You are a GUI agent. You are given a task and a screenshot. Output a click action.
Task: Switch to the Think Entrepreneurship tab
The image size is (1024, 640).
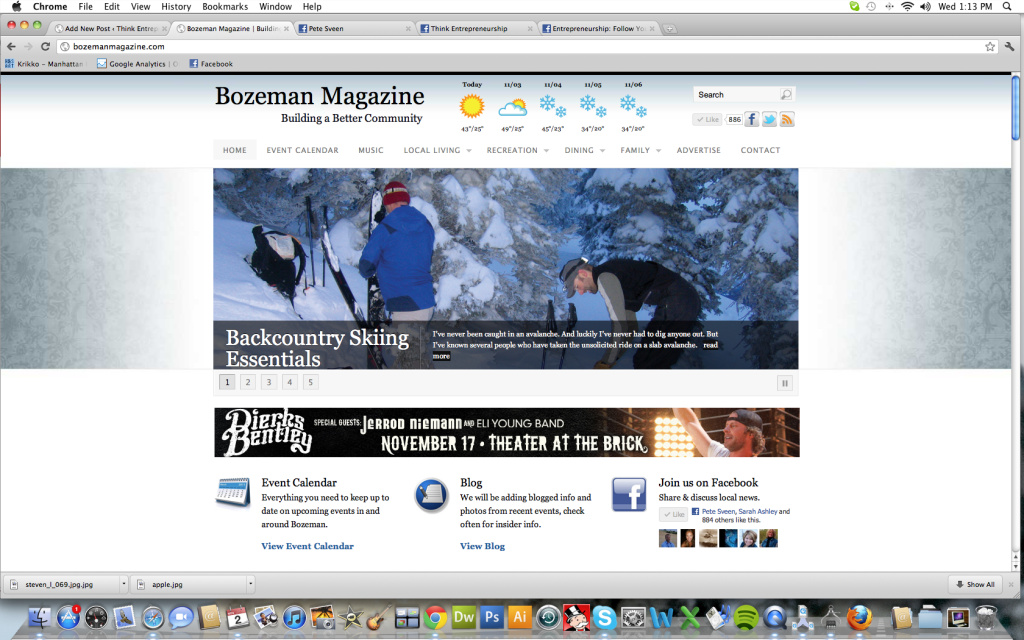click(477, 29)
